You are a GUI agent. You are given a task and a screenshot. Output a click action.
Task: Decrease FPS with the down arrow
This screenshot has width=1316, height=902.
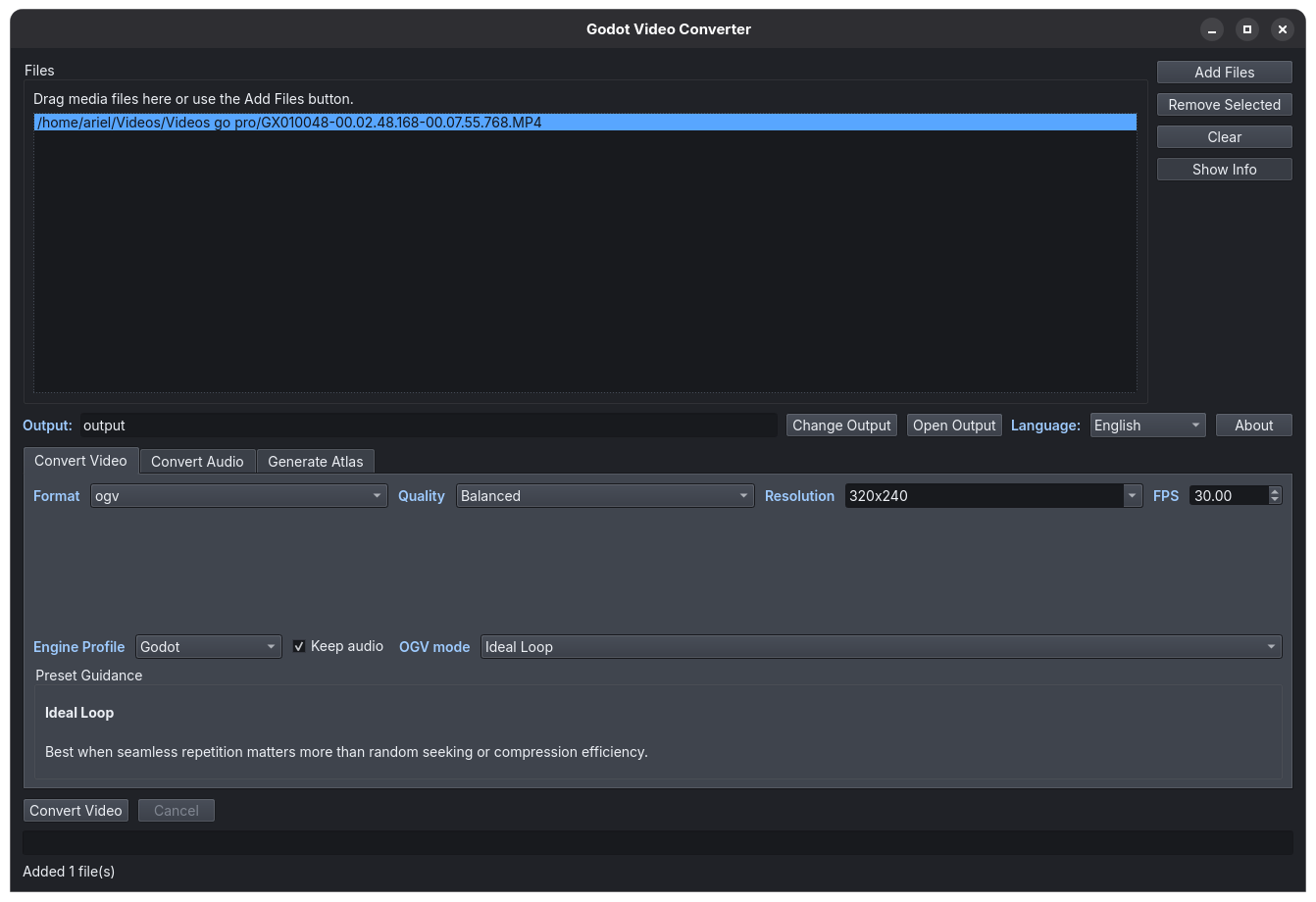(x=1275, y=501)
